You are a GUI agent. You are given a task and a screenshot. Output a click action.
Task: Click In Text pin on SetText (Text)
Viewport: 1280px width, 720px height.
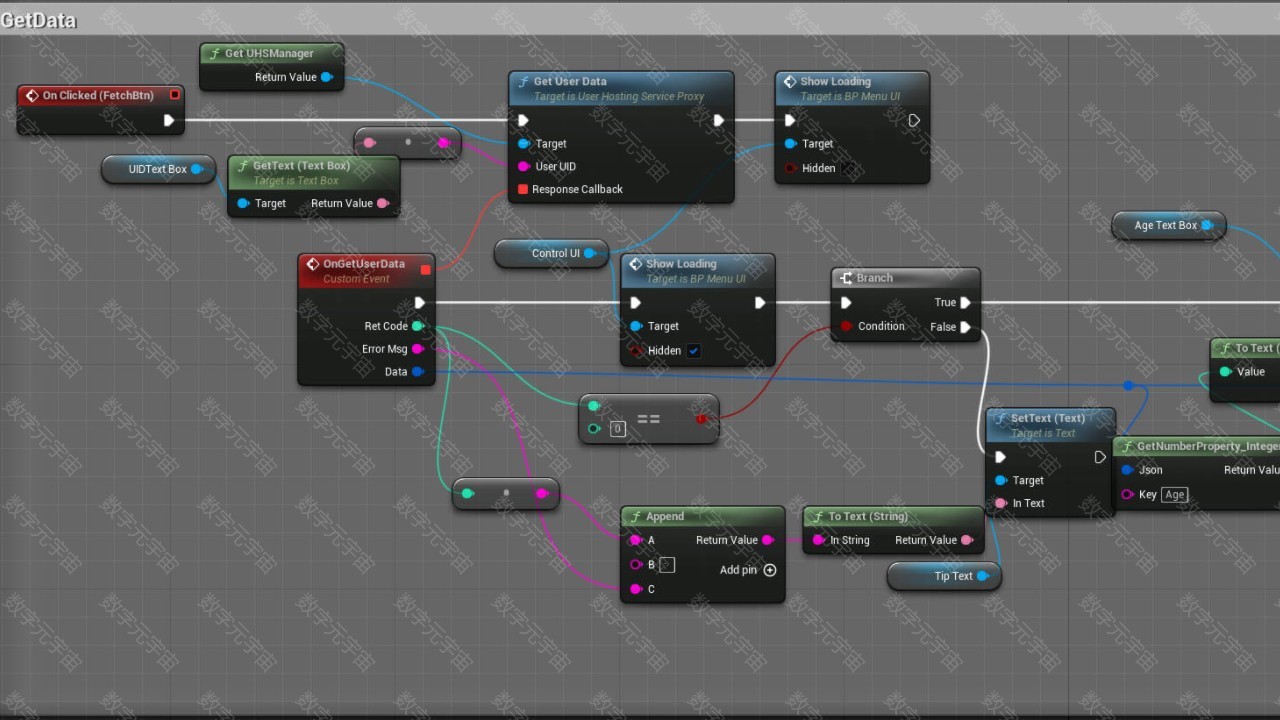click(x=1001, y=503)
